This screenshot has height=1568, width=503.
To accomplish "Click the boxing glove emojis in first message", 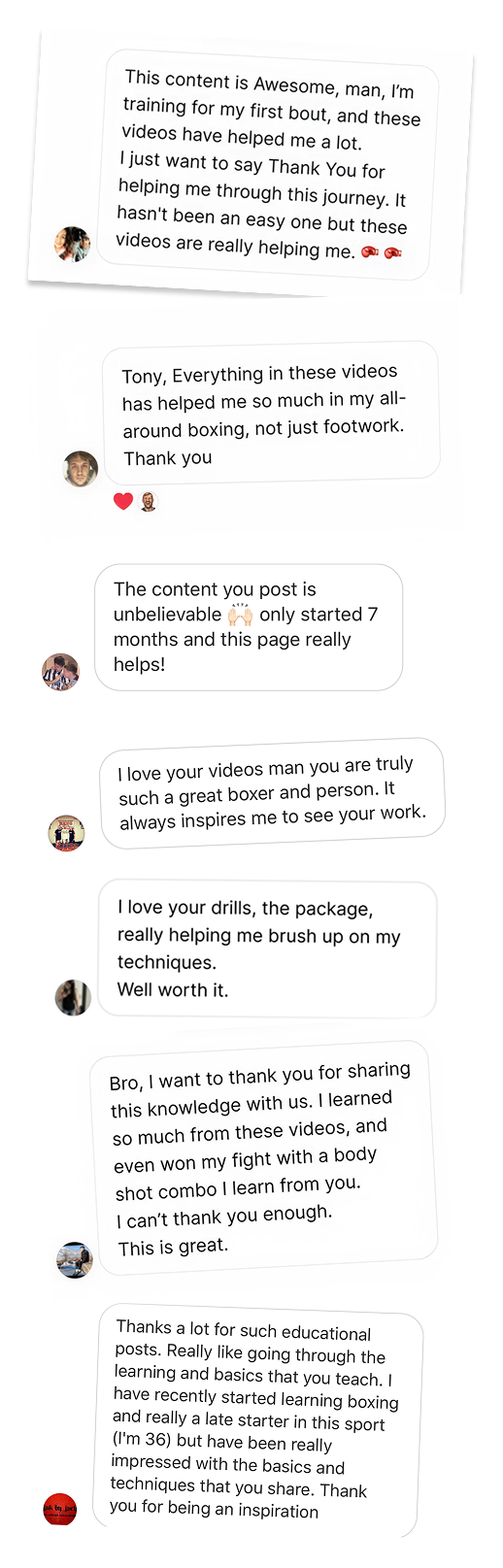I will pyautogui.click(x=381, y=252).
